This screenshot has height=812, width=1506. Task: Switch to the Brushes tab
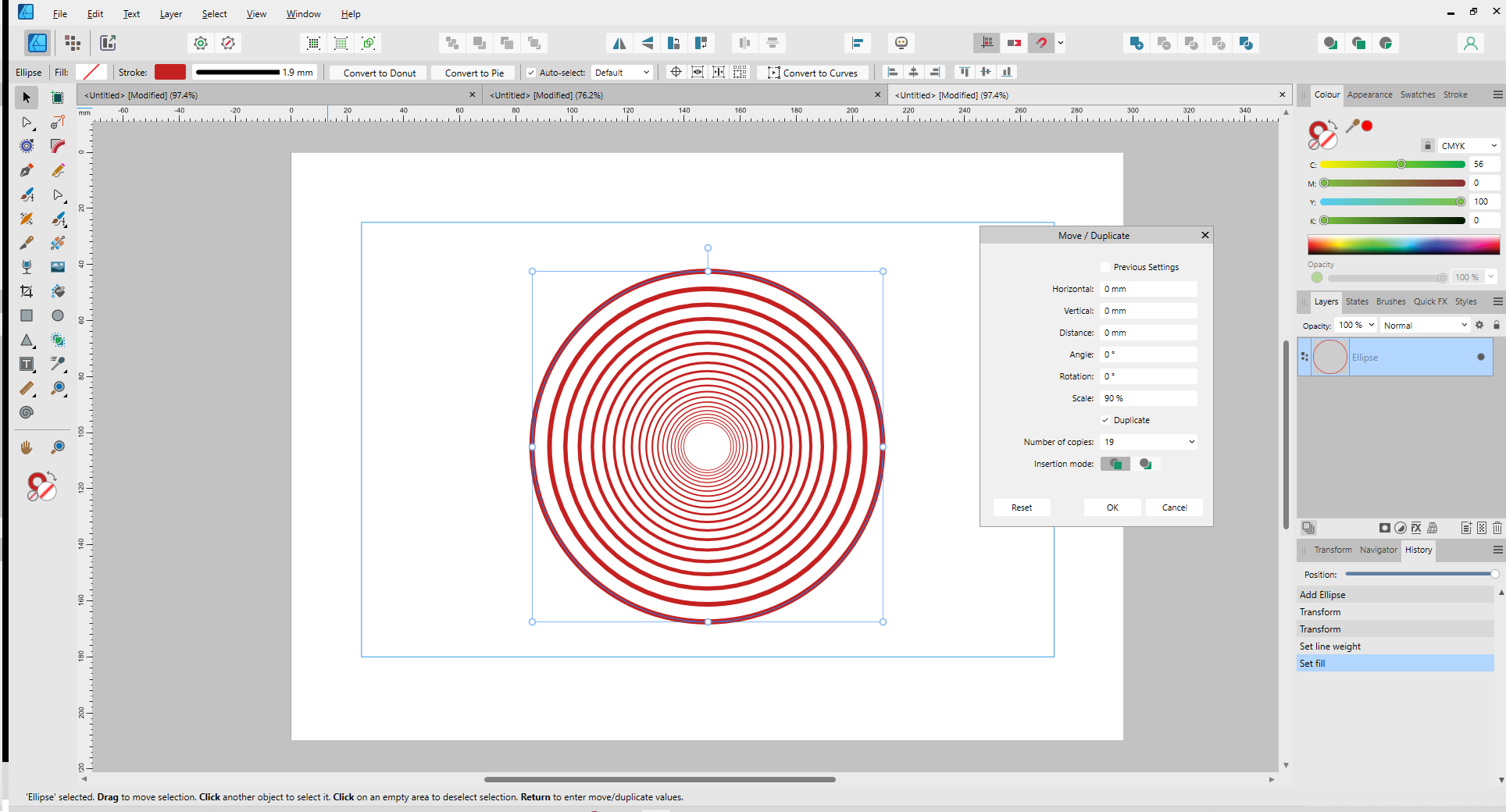(1390, 301)
